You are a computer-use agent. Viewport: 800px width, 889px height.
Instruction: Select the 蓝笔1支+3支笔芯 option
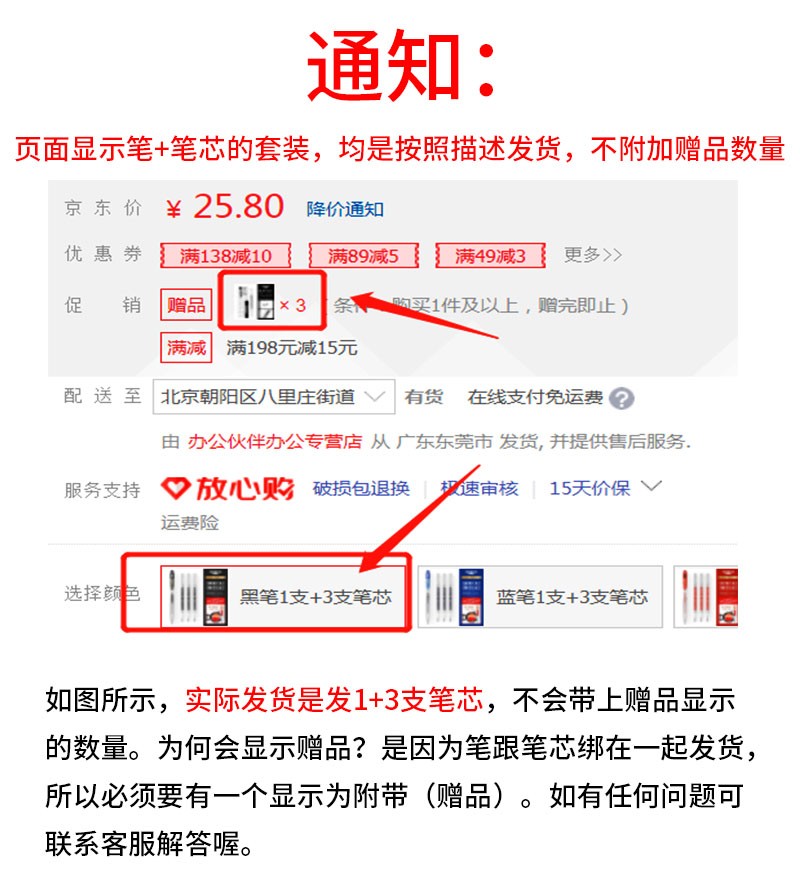pyautogui.click(x=540, y=597)
